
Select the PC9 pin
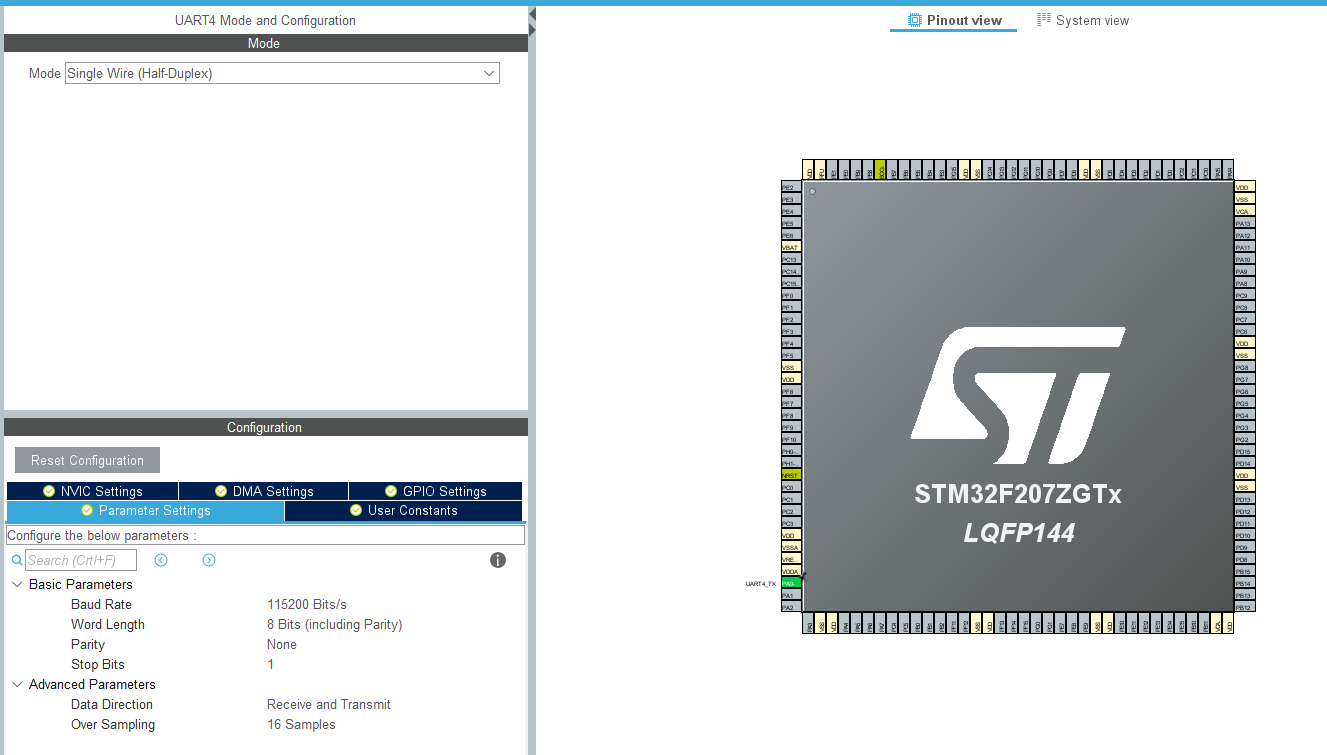1244,295
